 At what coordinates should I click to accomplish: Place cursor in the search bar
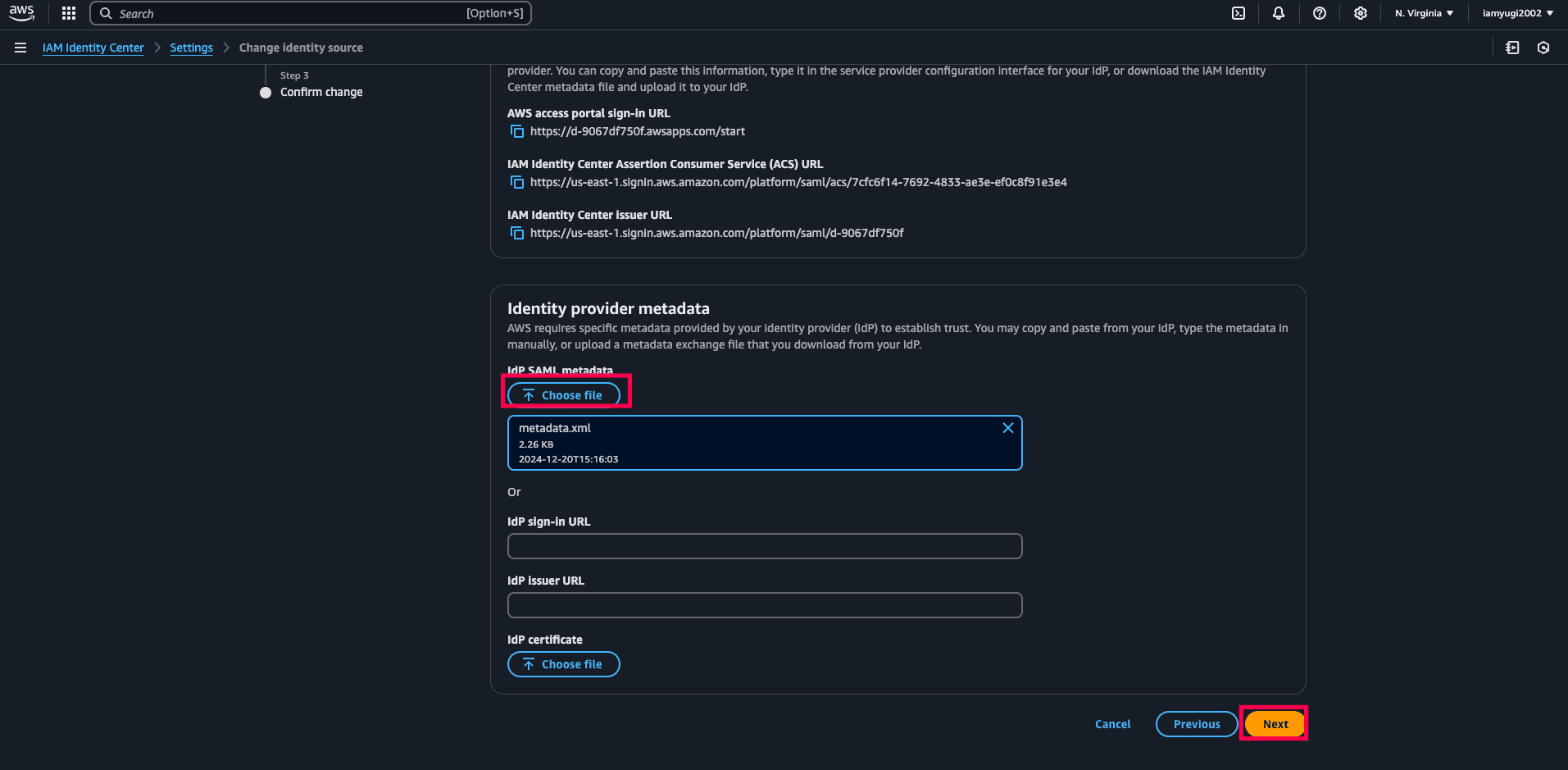point(311,13)
